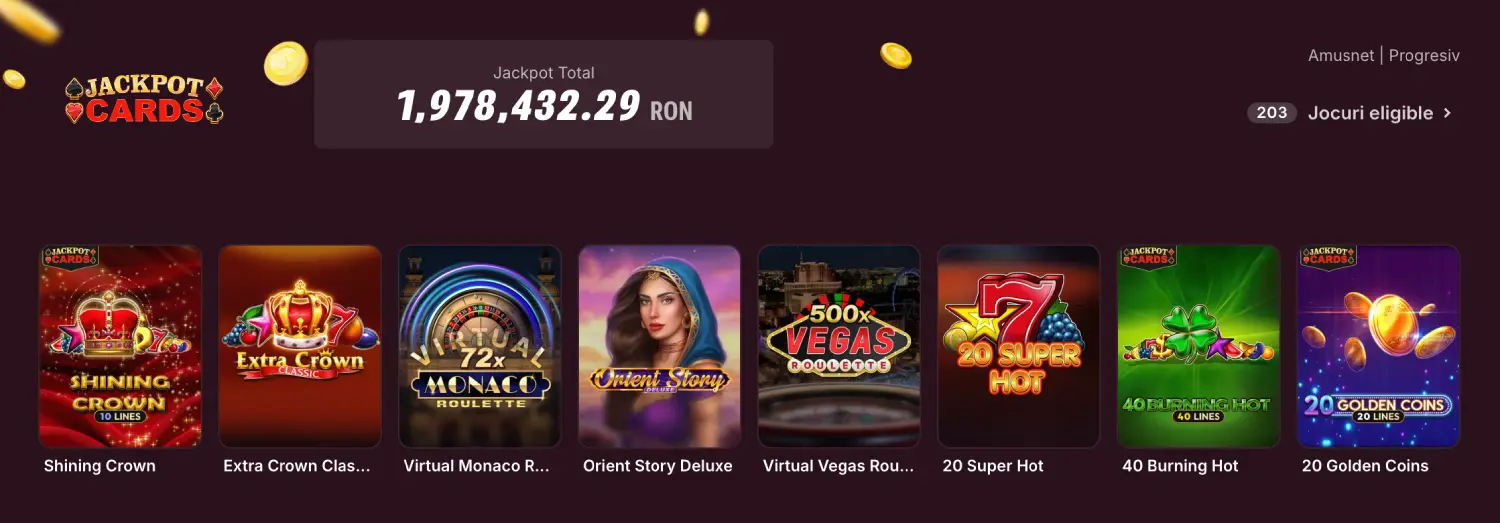Launch the 20 Golden Coins game

[x=1378, y=346]
